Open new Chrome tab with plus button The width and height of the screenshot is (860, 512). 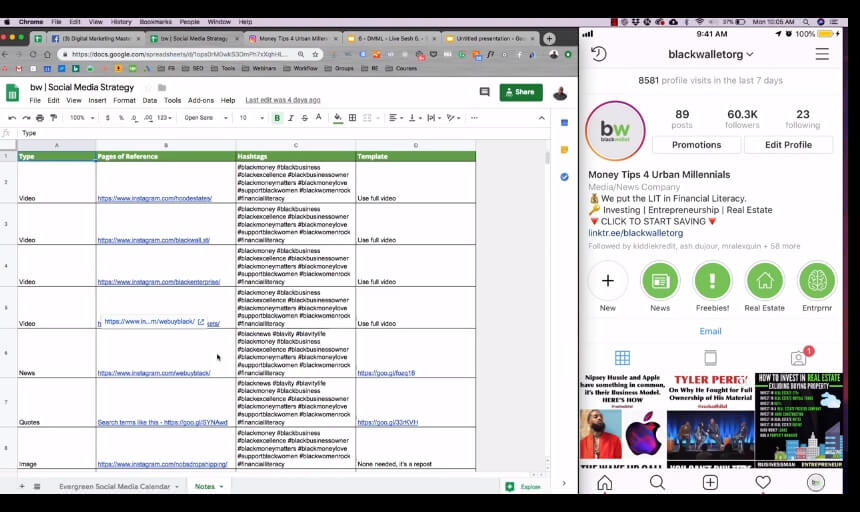click(x=549, y=38)
